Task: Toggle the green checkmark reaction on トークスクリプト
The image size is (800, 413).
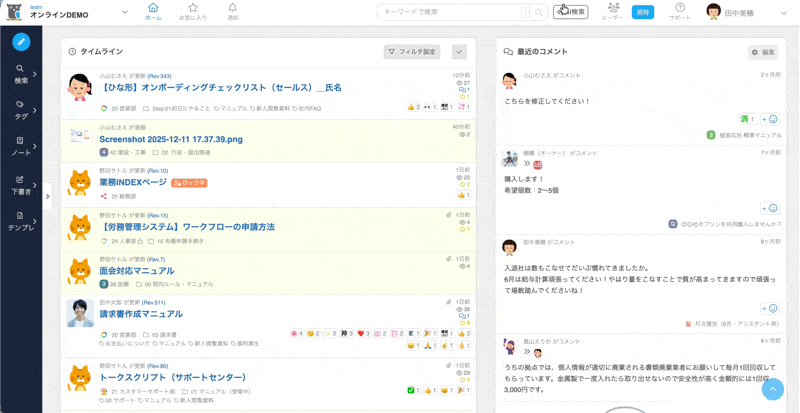Action: (x=412, y=391)
